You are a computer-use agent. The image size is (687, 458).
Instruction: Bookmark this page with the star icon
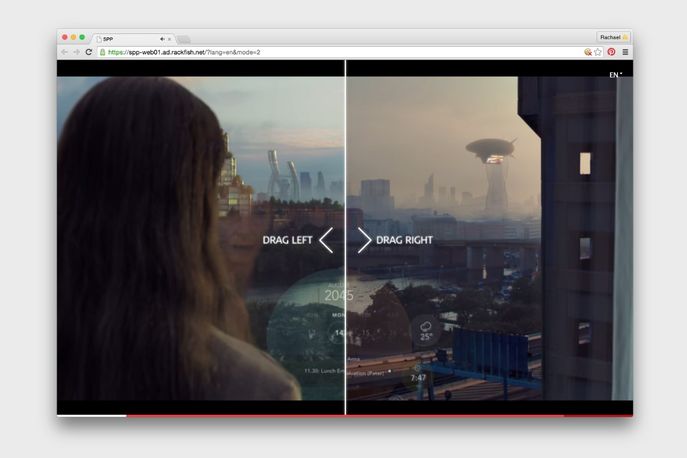coord(598,51)
